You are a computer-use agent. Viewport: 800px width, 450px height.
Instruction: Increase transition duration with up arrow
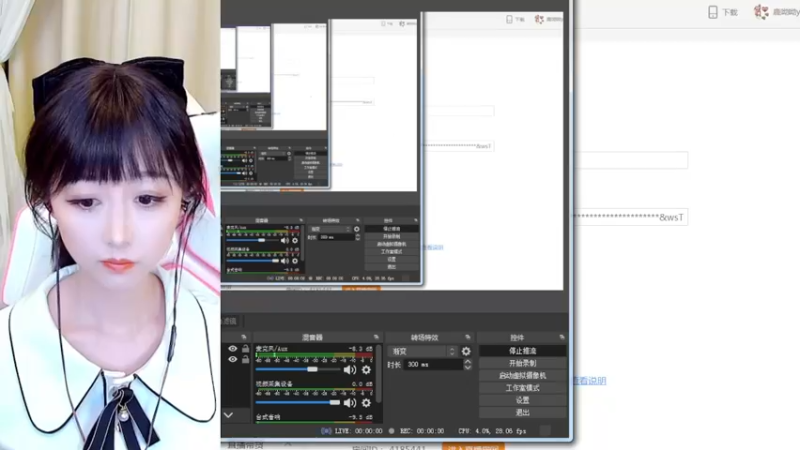(467, 362)
